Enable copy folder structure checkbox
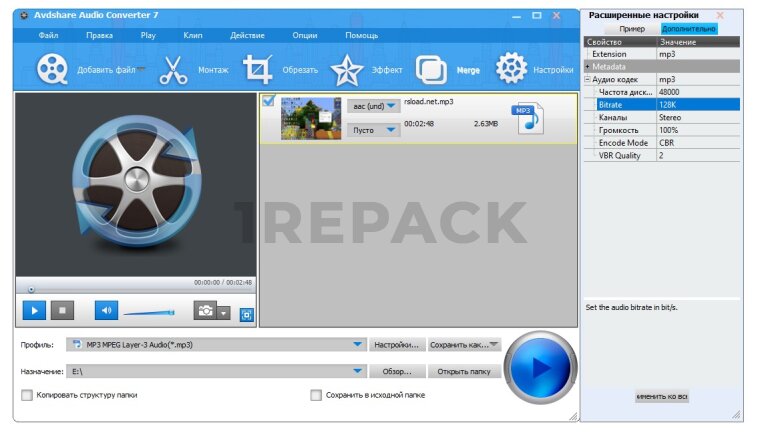 pos(27,395)
